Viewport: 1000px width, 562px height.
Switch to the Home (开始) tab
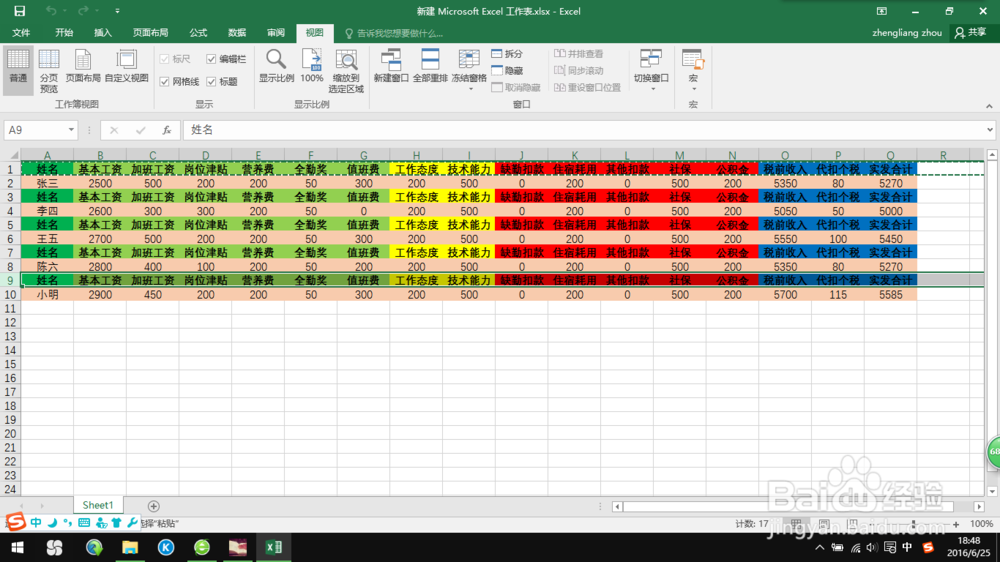[x=64, y=33]
